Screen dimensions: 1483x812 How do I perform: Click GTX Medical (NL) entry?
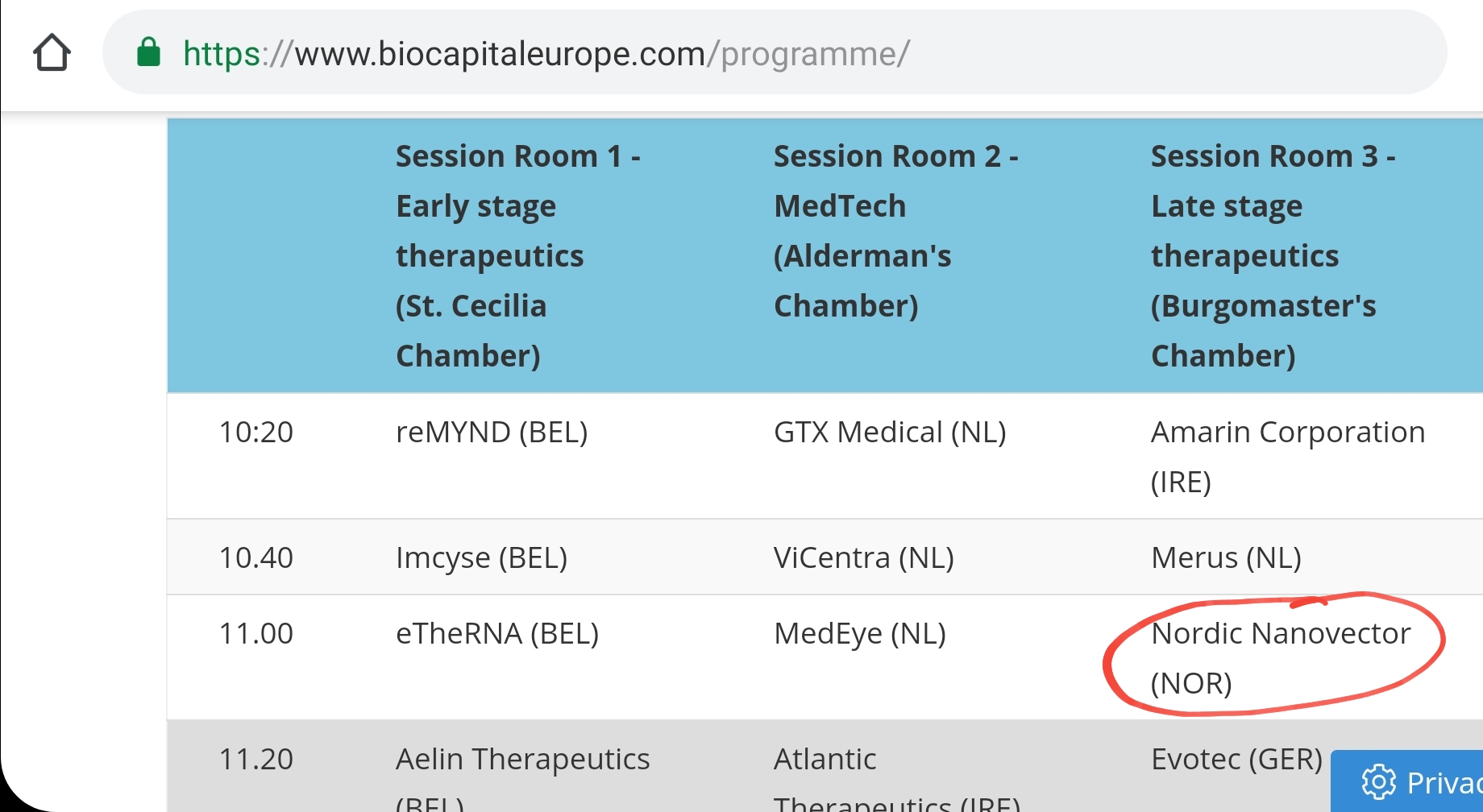pos(890,433)
